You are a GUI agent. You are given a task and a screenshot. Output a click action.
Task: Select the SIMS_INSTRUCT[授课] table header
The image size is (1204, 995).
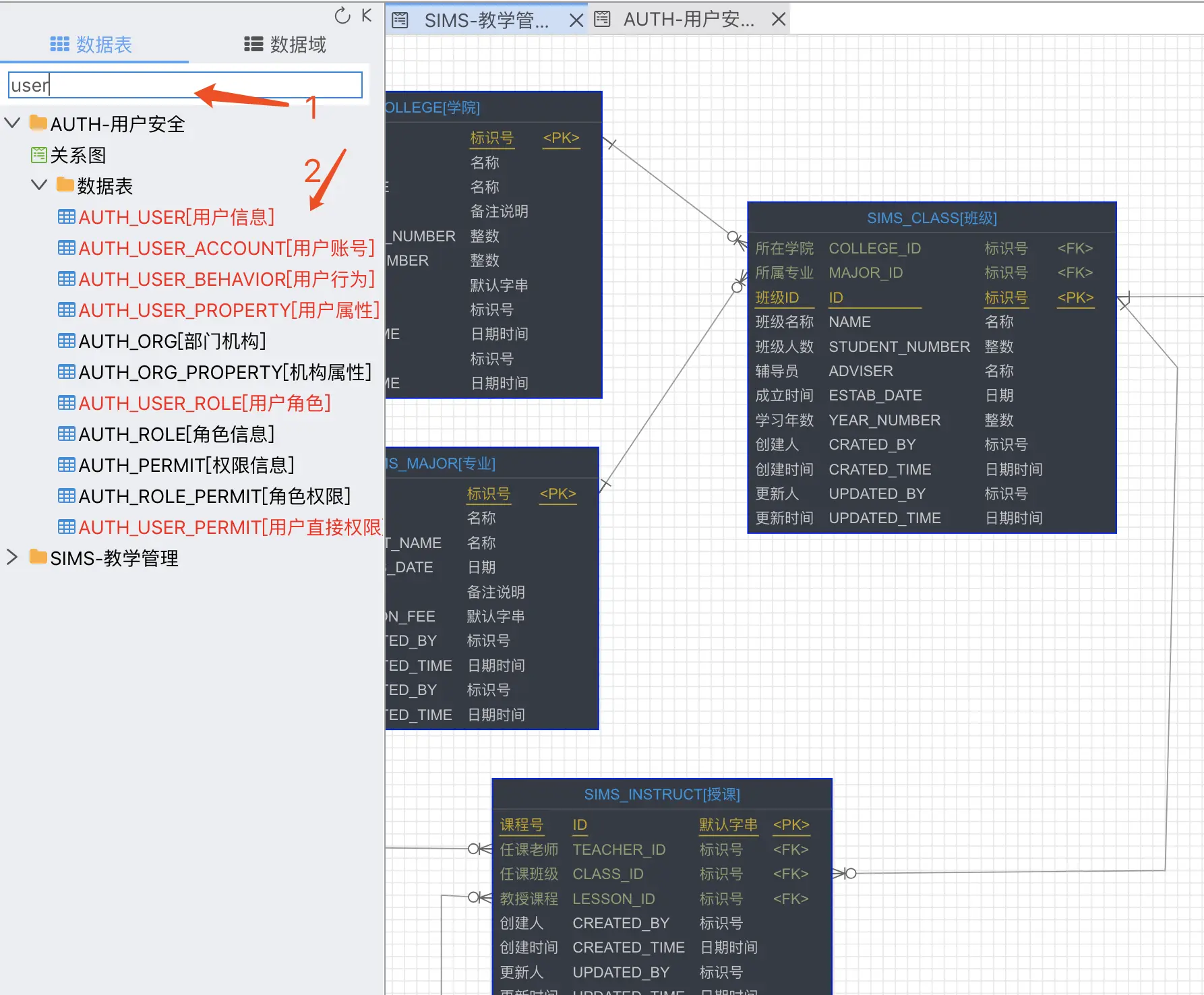pyautogui.click(x=662, y=794)
